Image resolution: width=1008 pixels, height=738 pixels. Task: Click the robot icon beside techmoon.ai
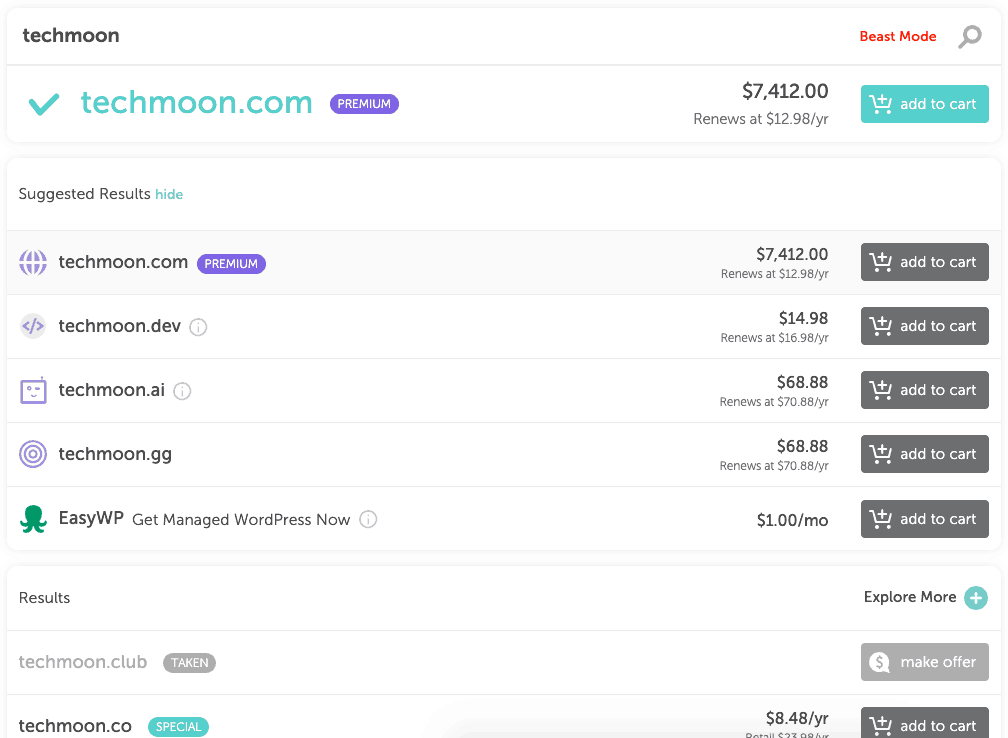coord(33,390)
